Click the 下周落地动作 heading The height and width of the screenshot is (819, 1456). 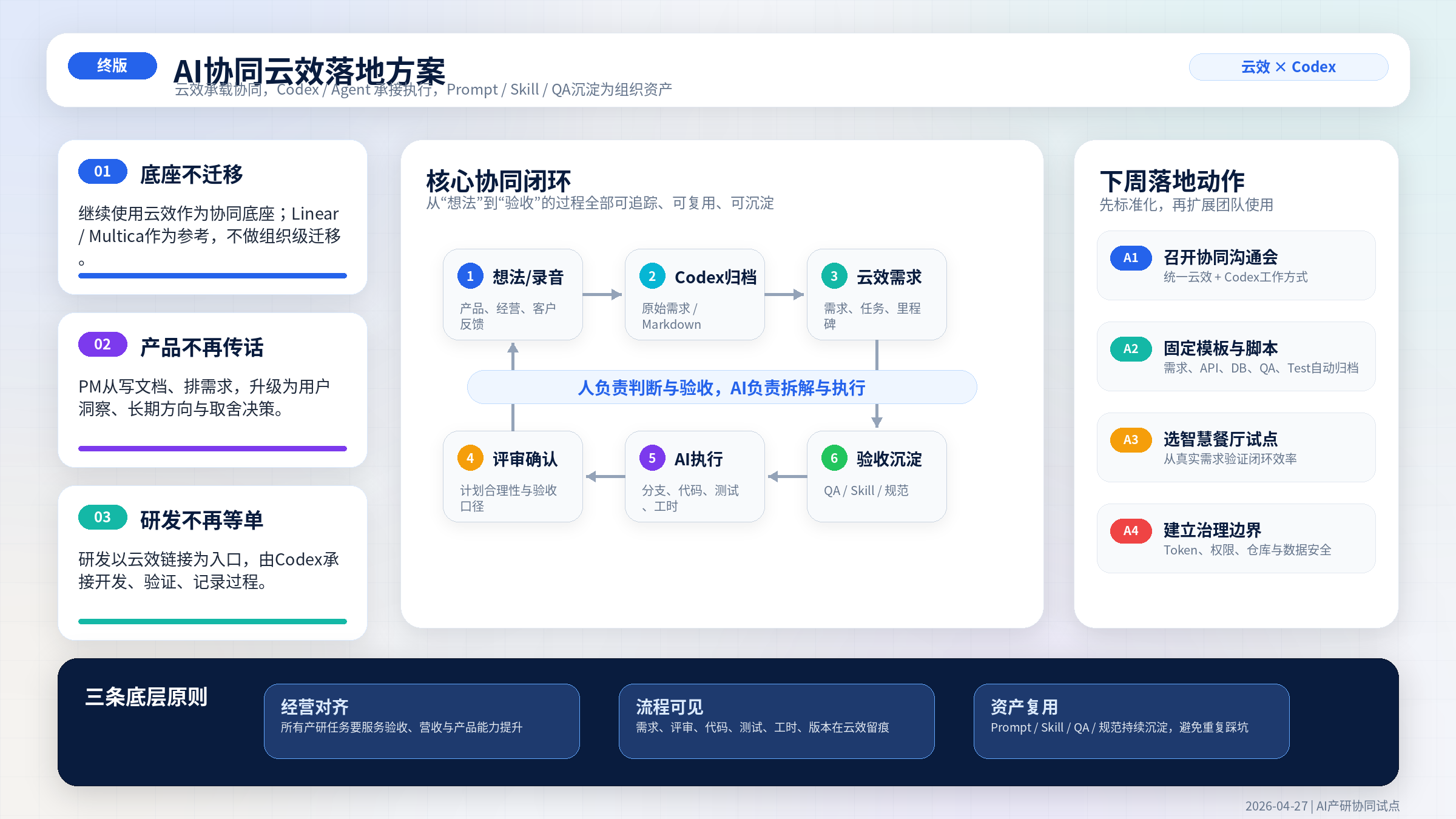[x=1172, y=181]
